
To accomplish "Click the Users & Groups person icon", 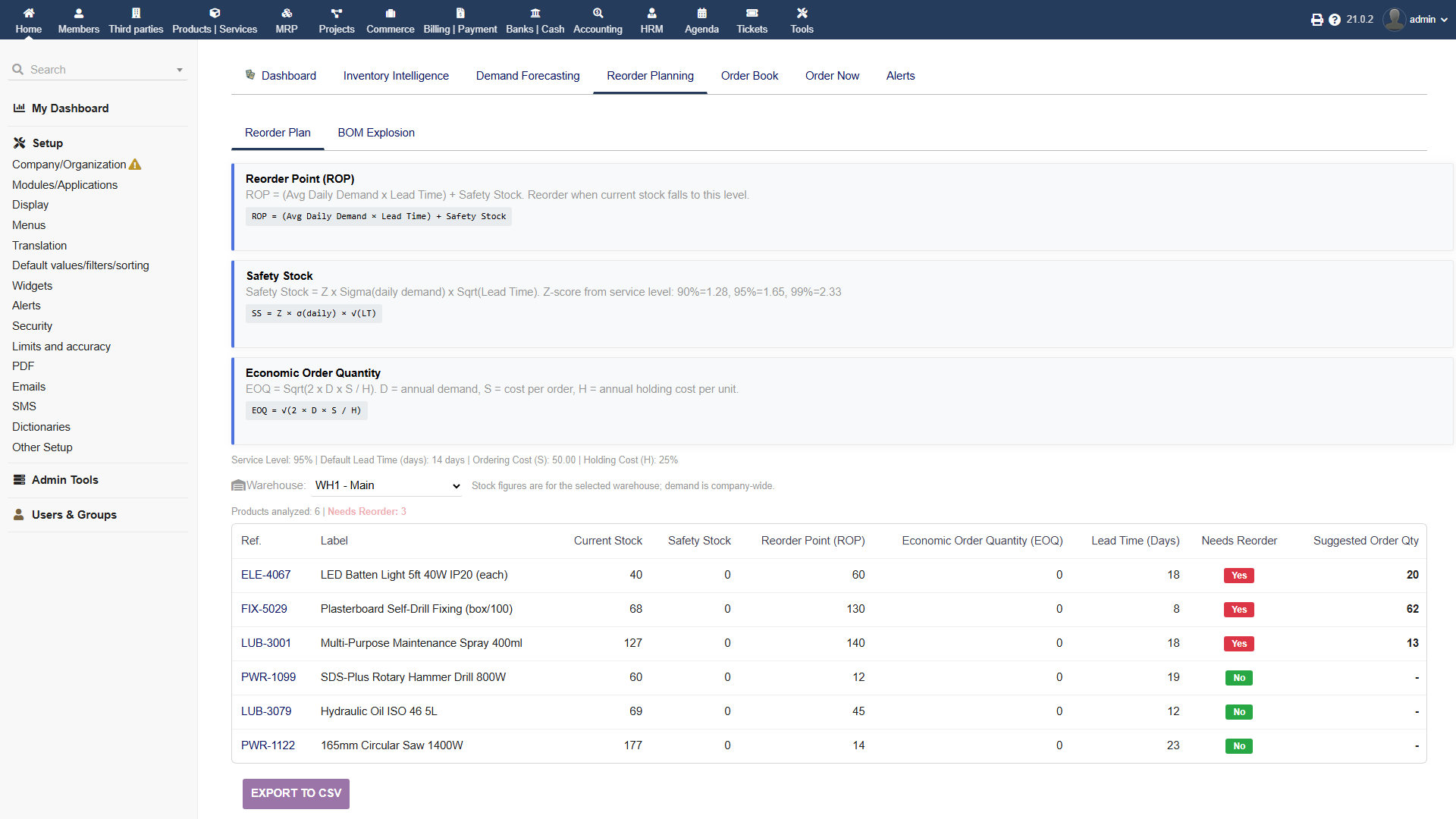I will point(19,515).
